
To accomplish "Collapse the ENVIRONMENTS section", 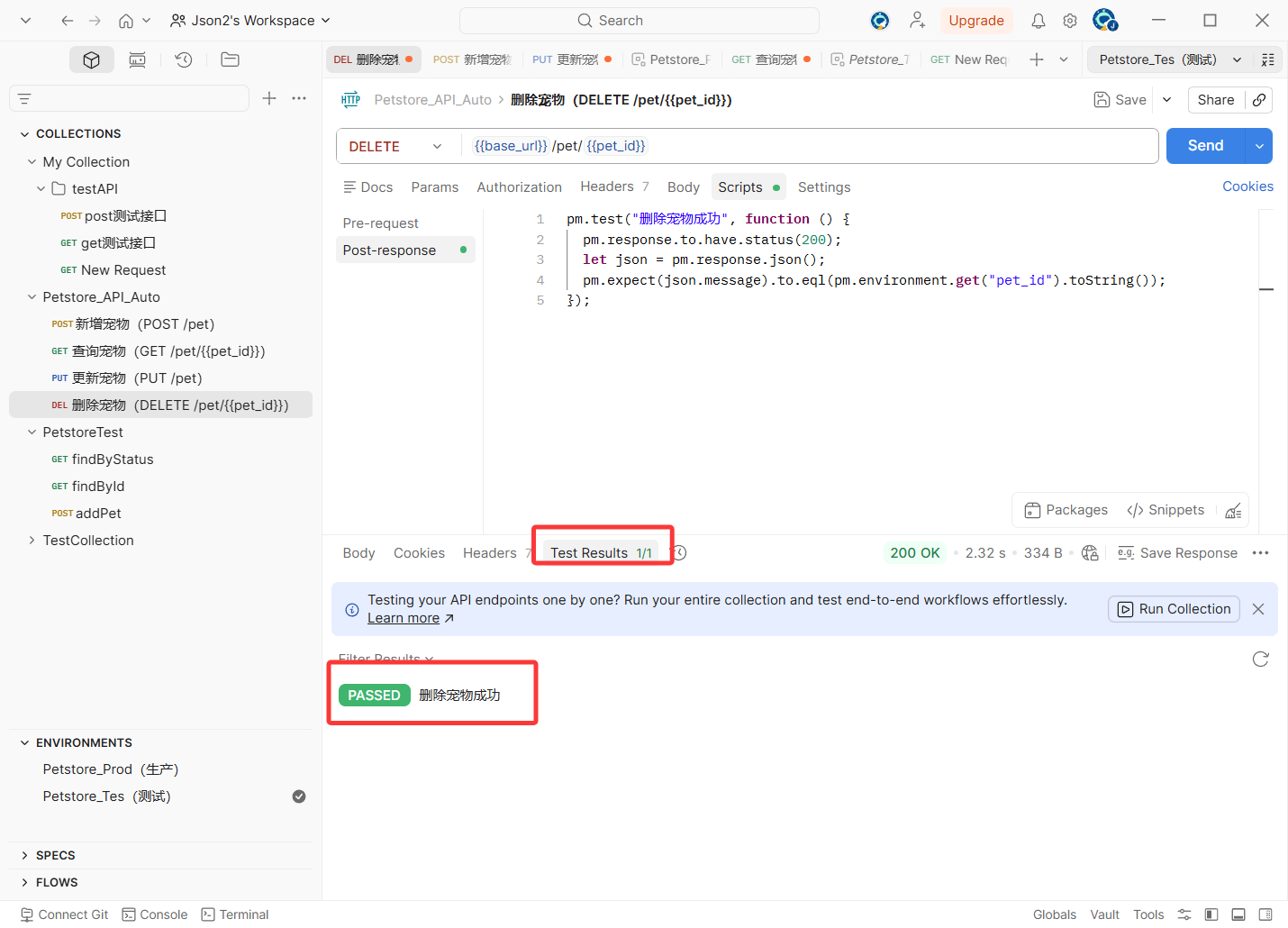I will click(x=24, y=742).
